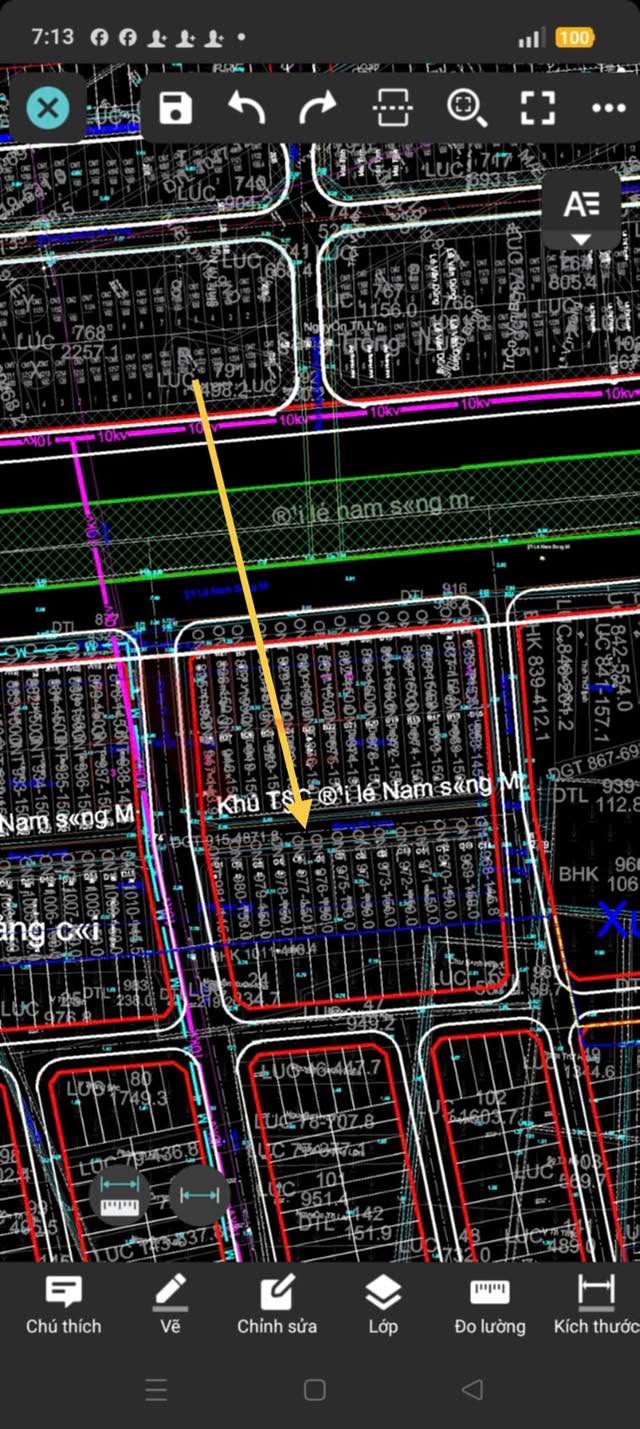This screenshot has height=1429, width=640.
Task: Undo the last action
Action: (246, 107)
